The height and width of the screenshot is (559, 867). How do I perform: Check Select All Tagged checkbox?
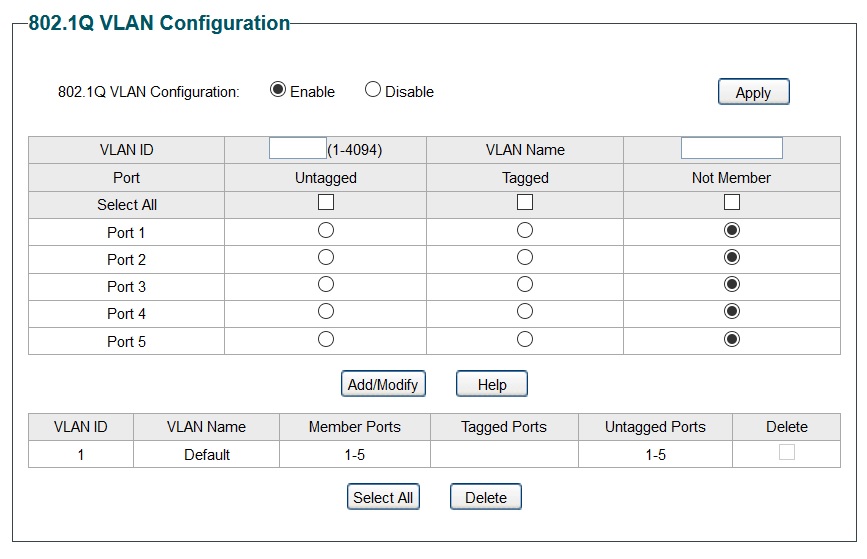(525, 203)
